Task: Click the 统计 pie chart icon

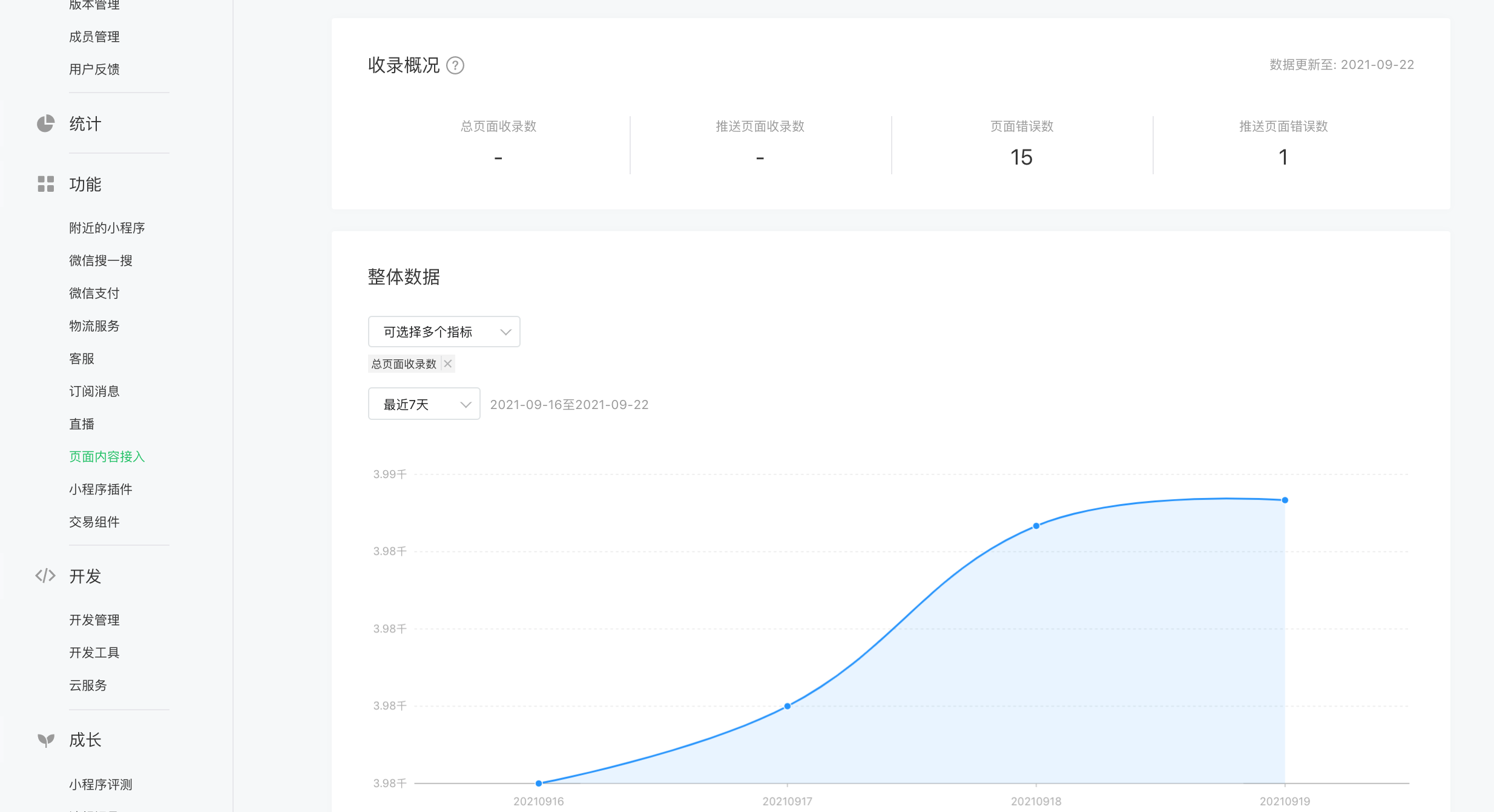Action: [45, 123]
